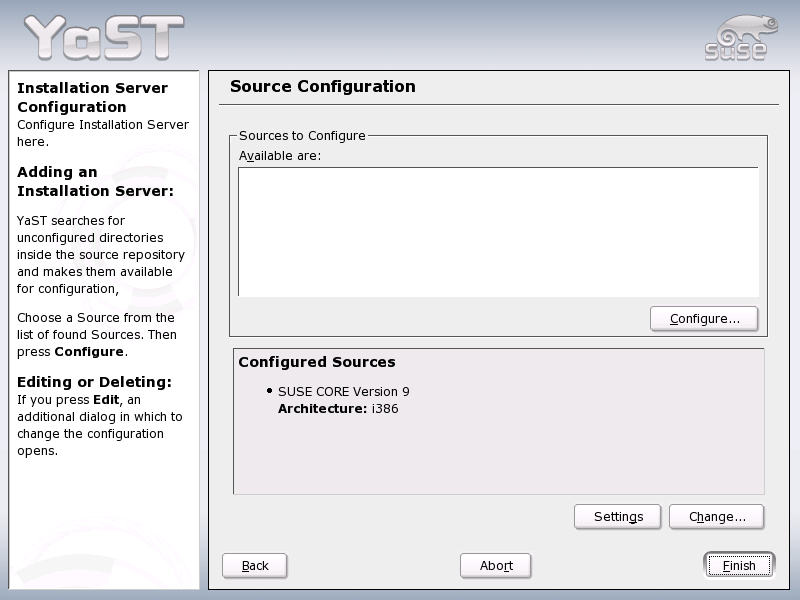Select the SUSE CORE Version 9 entry
Viewport: 800px width, 600px height.
coord(343,391)
